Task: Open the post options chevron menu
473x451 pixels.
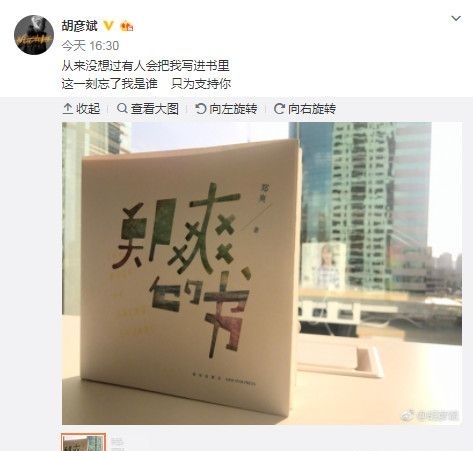Action: point(456,19)
